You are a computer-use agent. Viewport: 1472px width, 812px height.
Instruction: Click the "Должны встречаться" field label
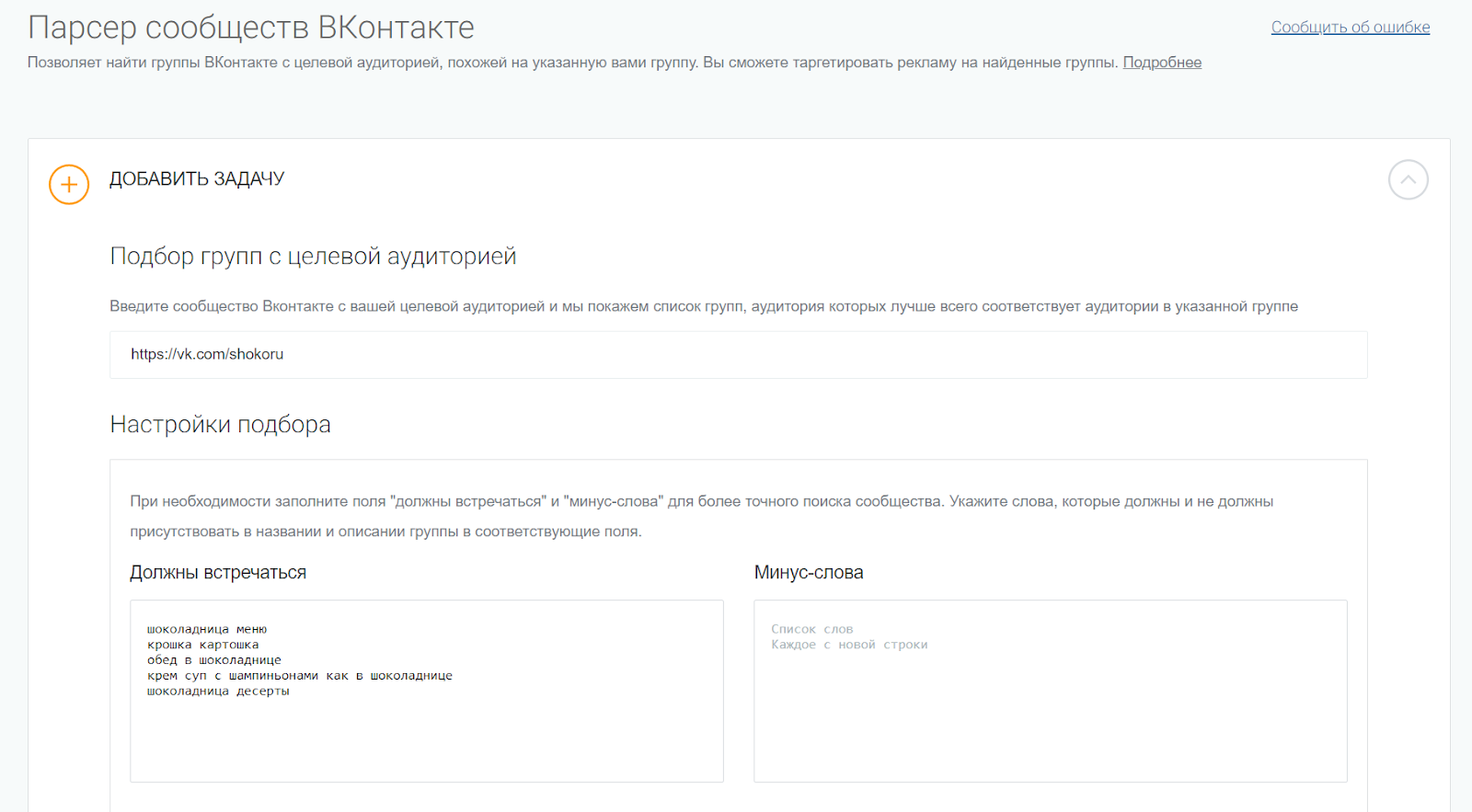pyautogui.click(x=218, y=573)
